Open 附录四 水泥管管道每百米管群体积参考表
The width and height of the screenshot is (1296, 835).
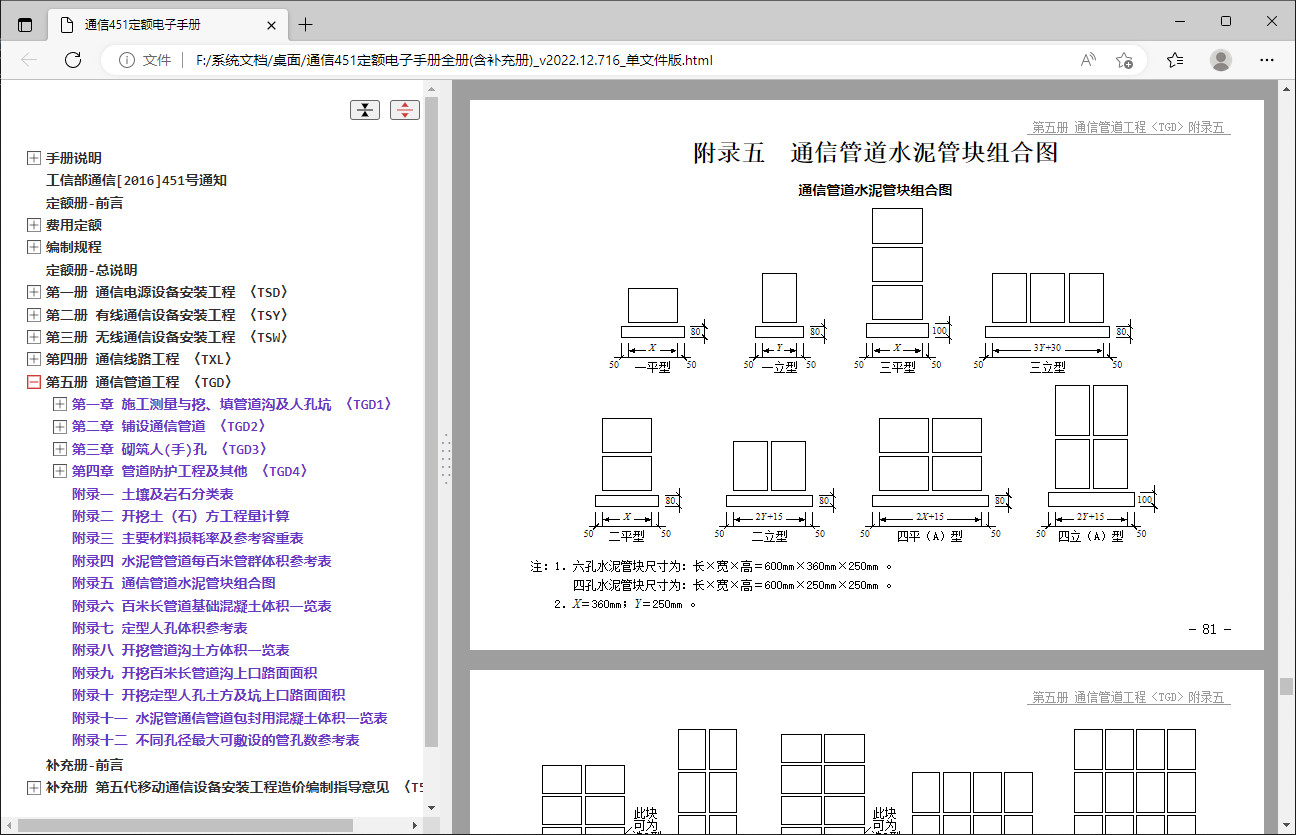point(202,561)
